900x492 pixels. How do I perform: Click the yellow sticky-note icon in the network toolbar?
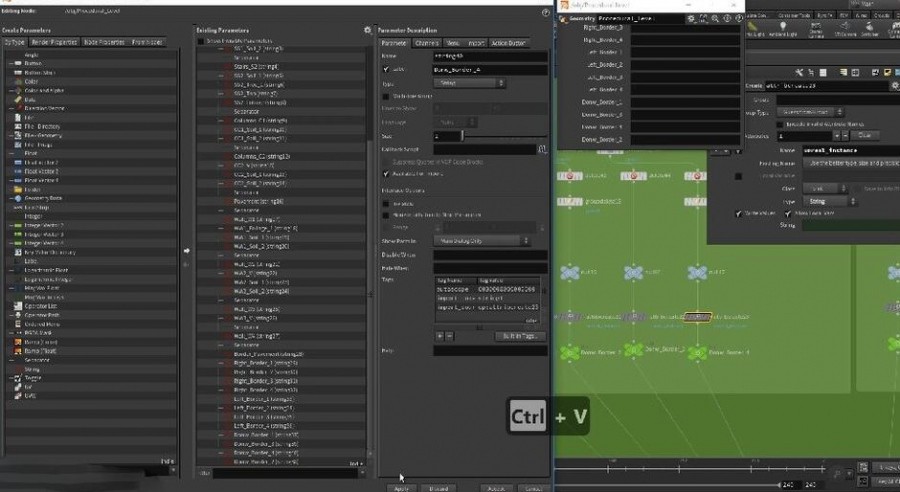(887, 72)
